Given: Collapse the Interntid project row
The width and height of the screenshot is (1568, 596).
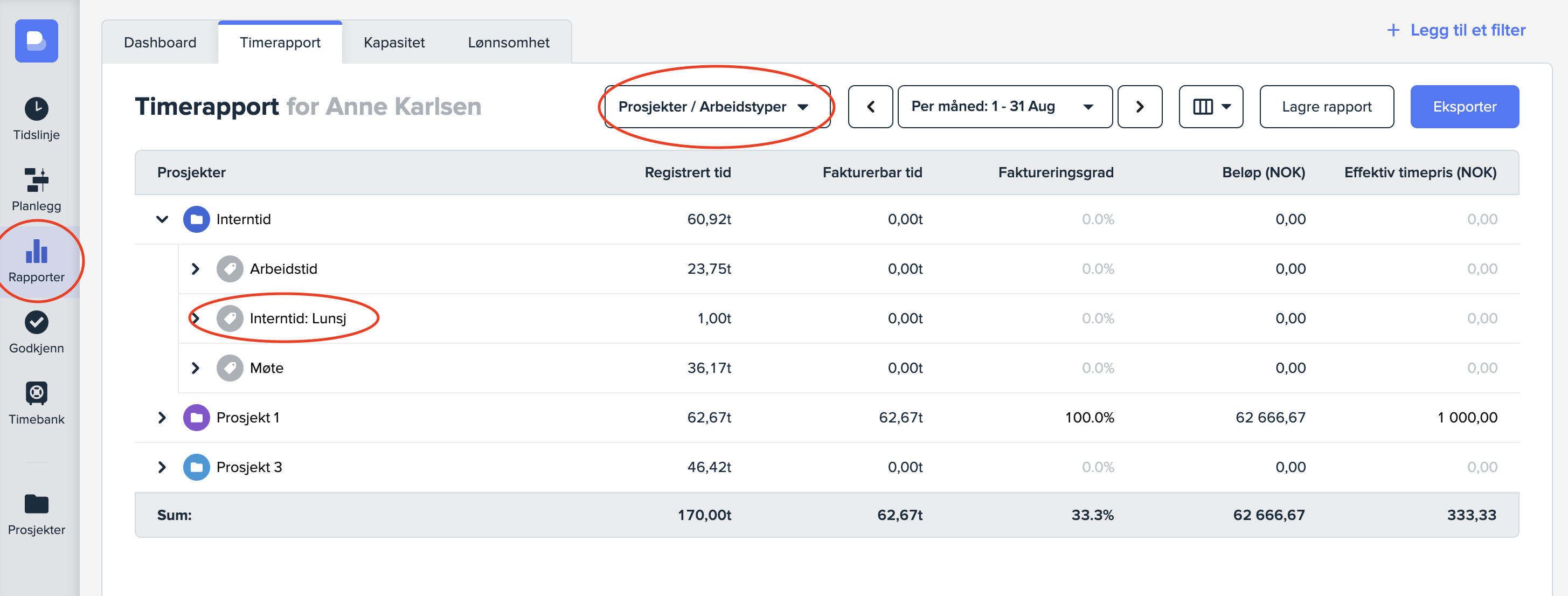Looking at the screenshot, I should (162, 219).
